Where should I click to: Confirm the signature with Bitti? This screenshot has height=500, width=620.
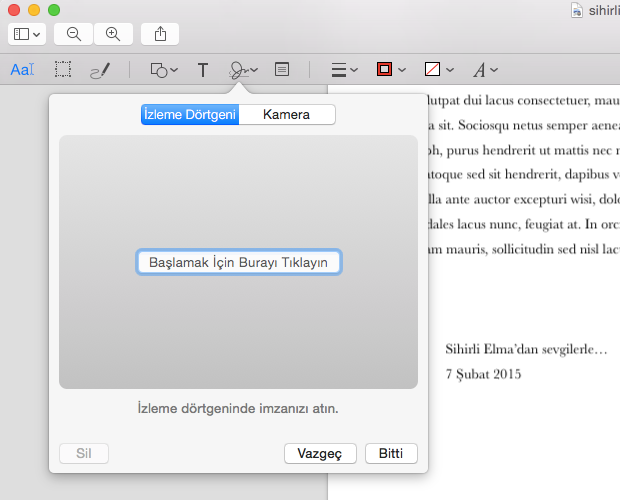391,453
